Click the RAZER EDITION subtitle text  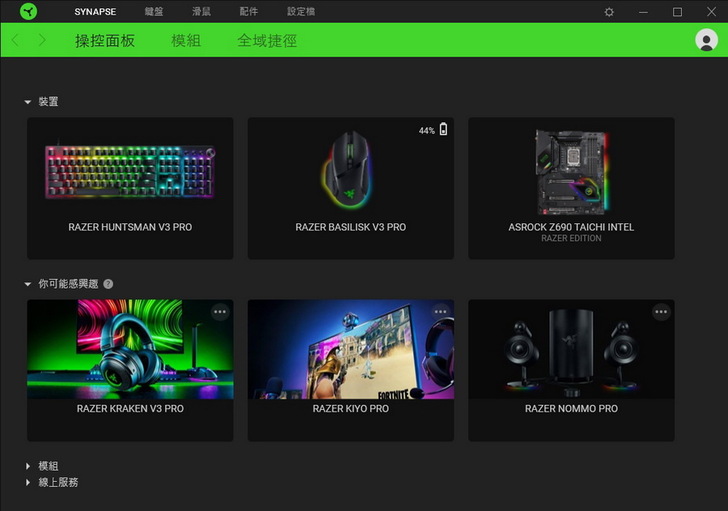coord(571,238)
